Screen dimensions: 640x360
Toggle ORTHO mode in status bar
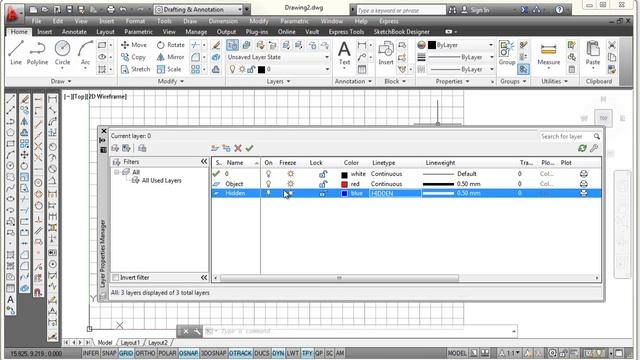[145, 353]
